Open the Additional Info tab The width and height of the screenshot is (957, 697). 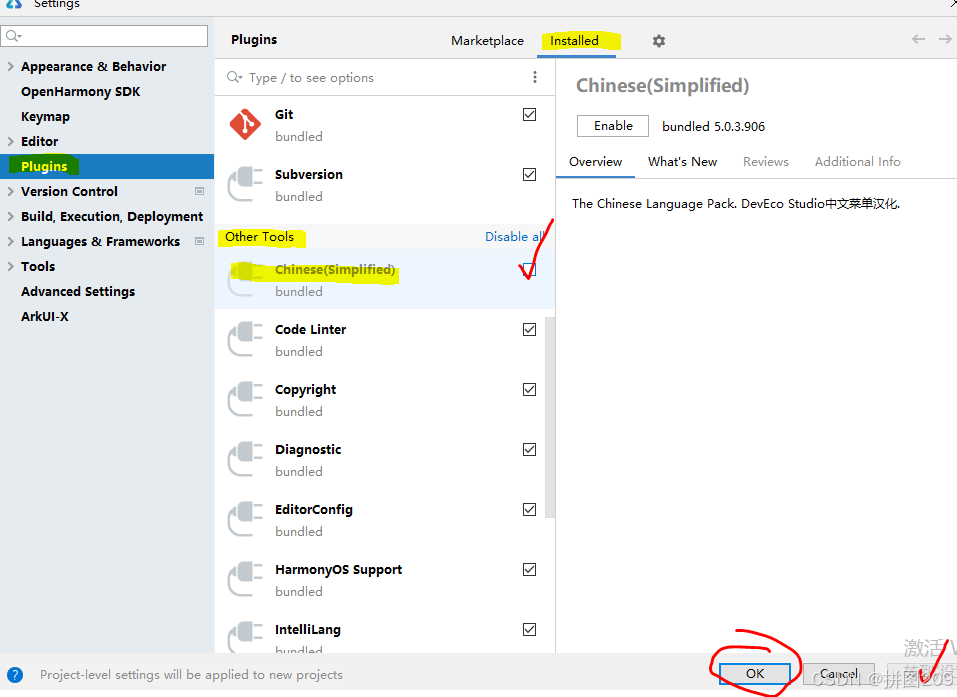tap(858, 162)
